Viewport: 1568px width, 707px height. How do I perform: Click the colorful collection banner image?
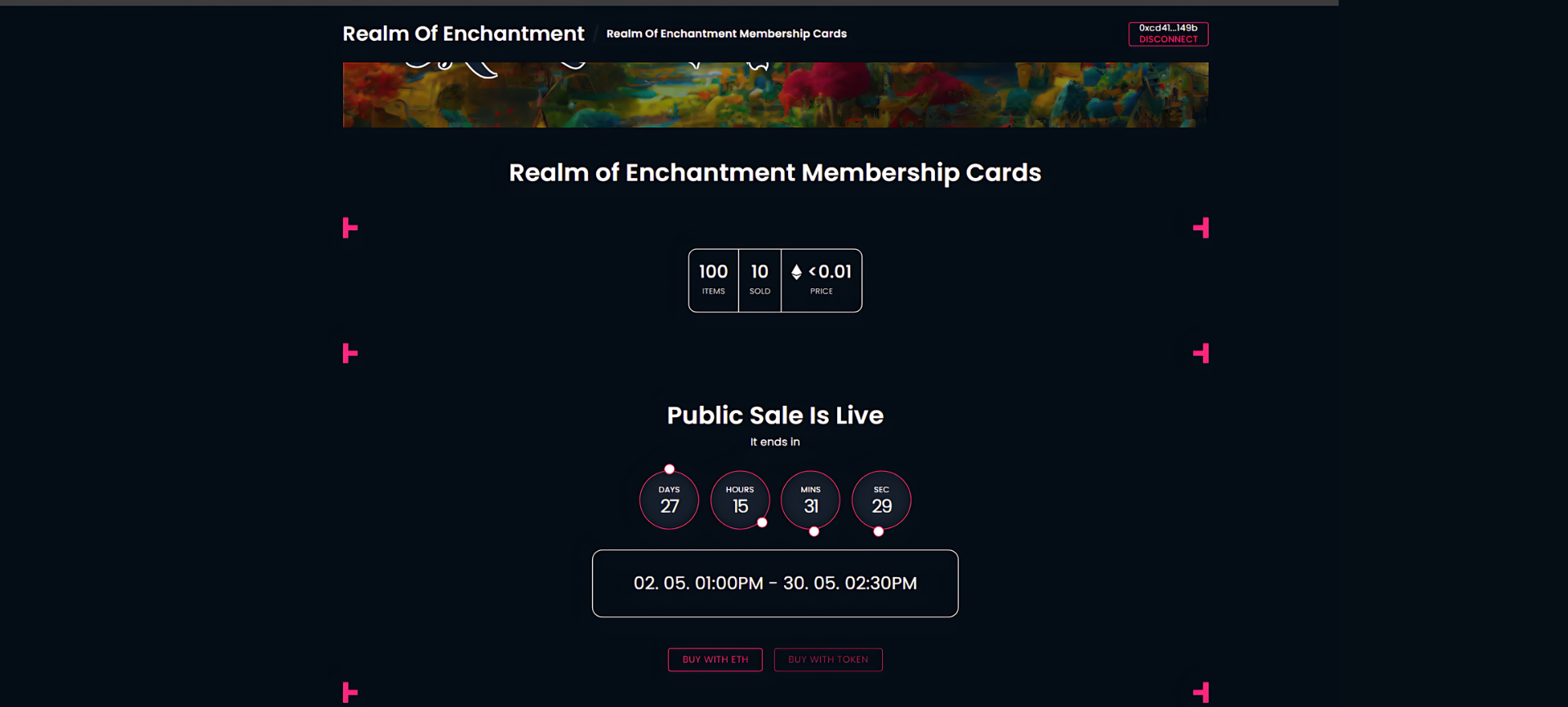[x=775, y=95]
